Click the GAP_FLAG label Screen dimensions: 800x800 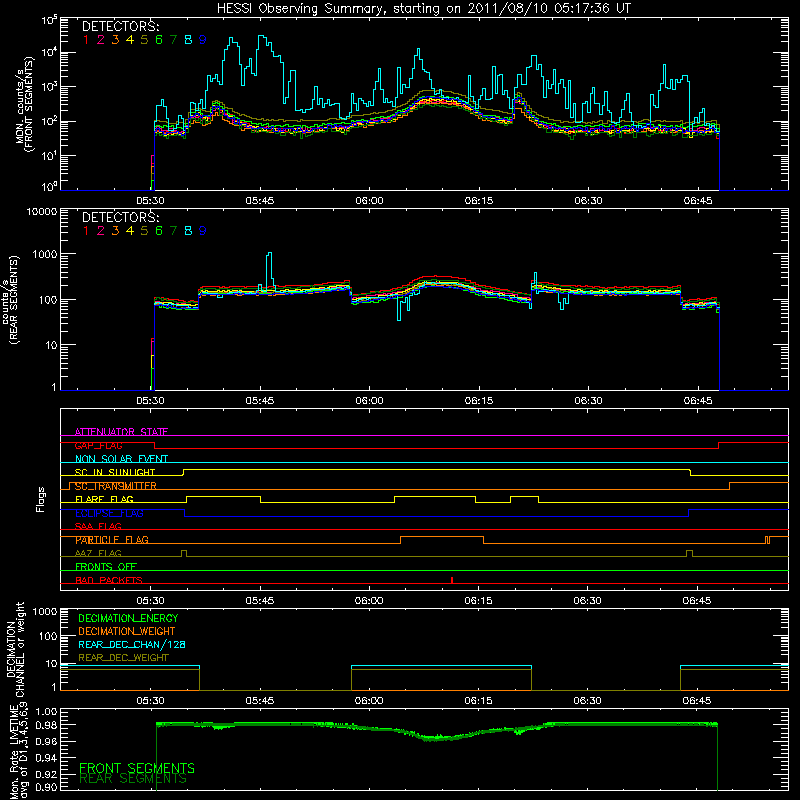[98, 445]
